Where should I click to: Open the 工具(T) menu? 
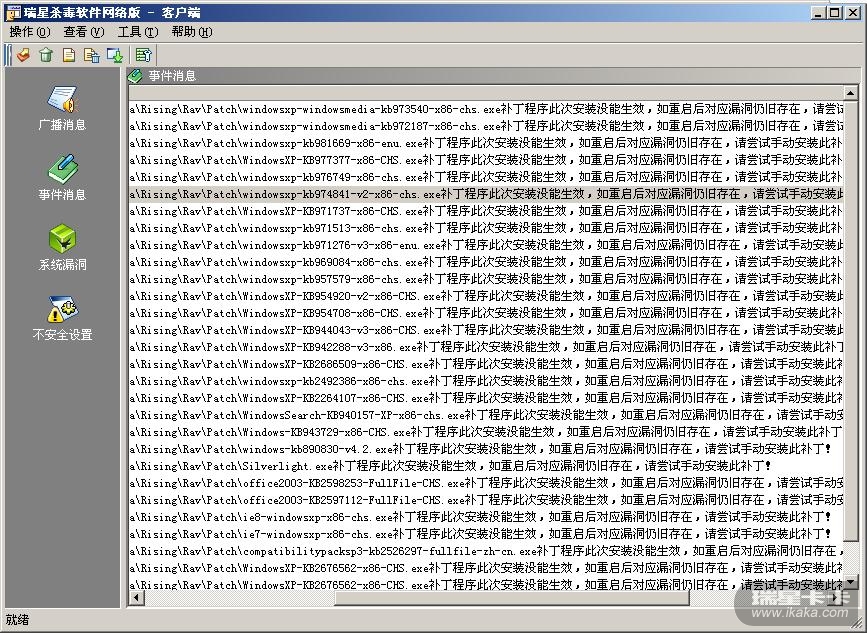point(138,32)
